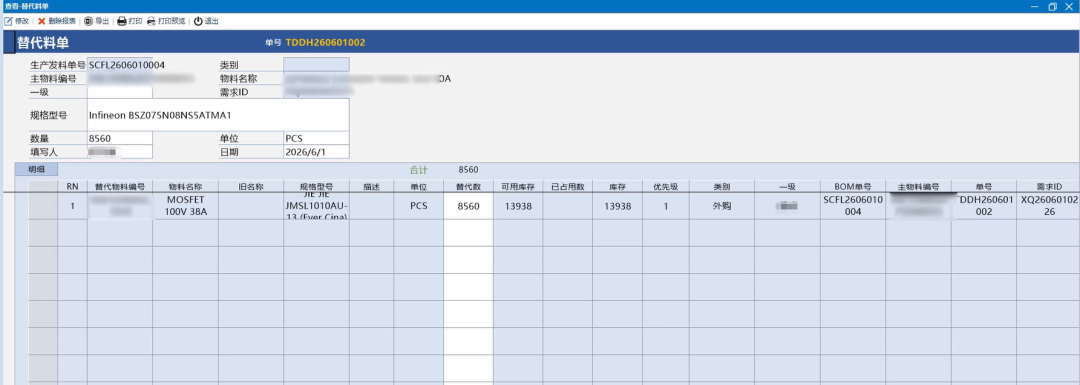Click the BOM单号 column header
This screenshot has width=1080, height=385.
coord(853,187)
